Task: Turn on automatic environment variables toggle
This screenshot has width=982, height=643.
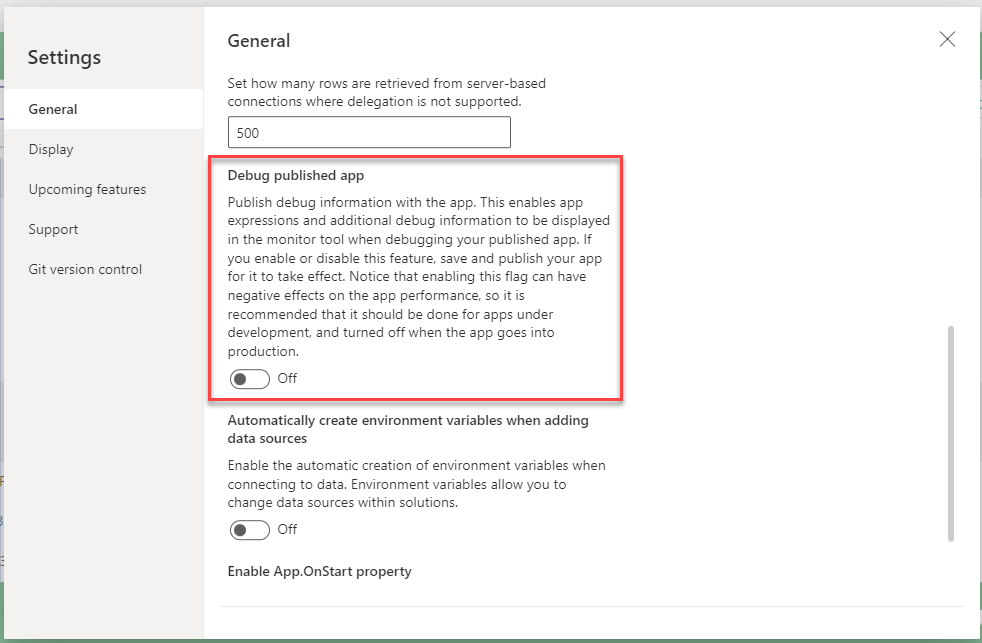Action: [x=249, y=530]
